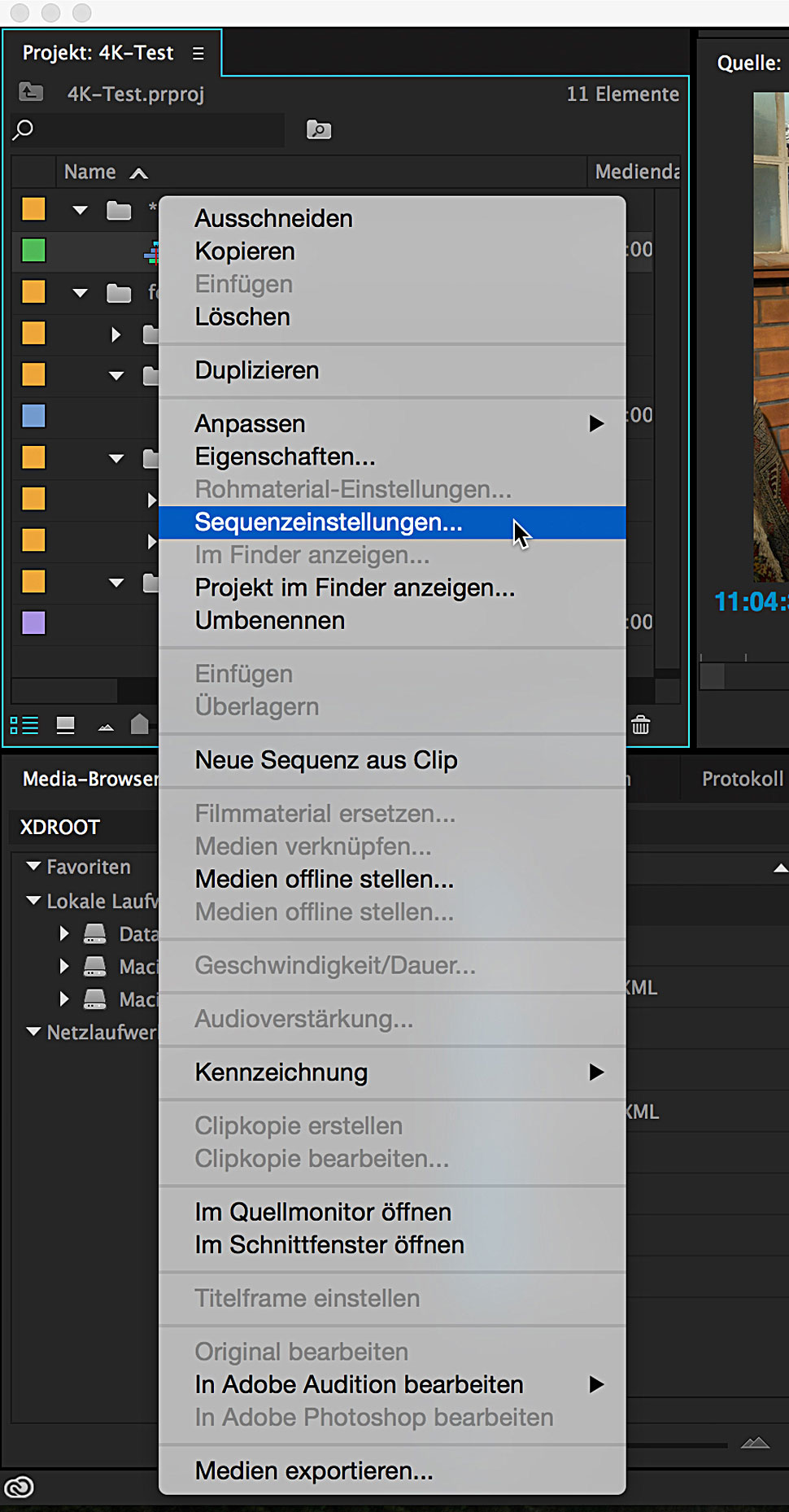The height and width of the screenshot is (1512, 789).
Task: Click the parent folder navigation icon
Action: pyautogui.click(x=31, y=93)
